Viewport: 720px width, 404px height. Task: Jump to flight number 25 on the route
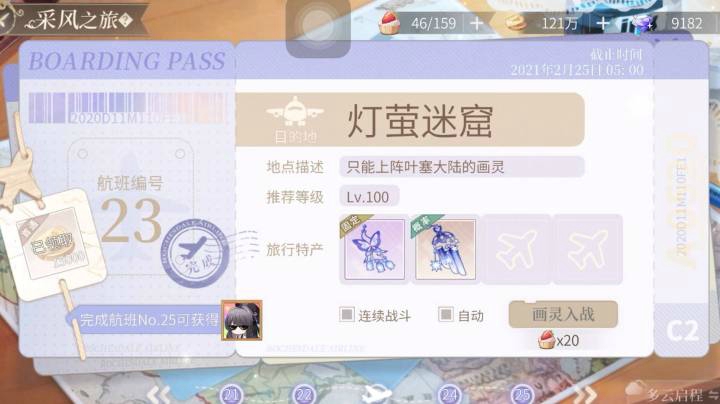pos(522,394)
